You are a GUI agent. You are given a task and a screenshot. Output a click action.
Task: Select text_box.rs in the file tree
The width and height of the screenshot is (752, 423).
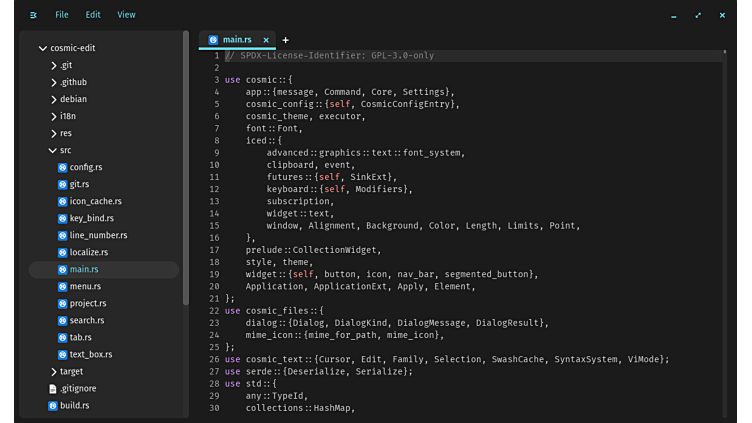(90, 355)
